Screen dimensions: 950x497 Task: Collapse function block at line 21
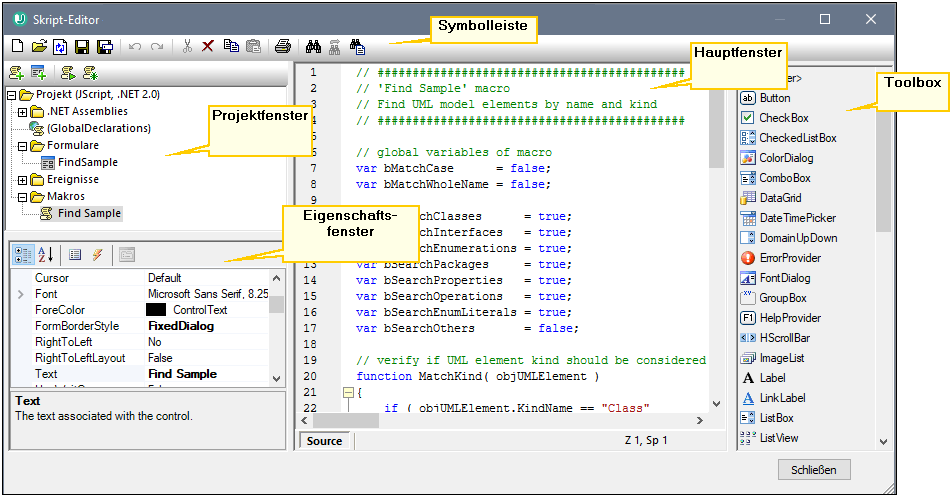coord(347,393)
